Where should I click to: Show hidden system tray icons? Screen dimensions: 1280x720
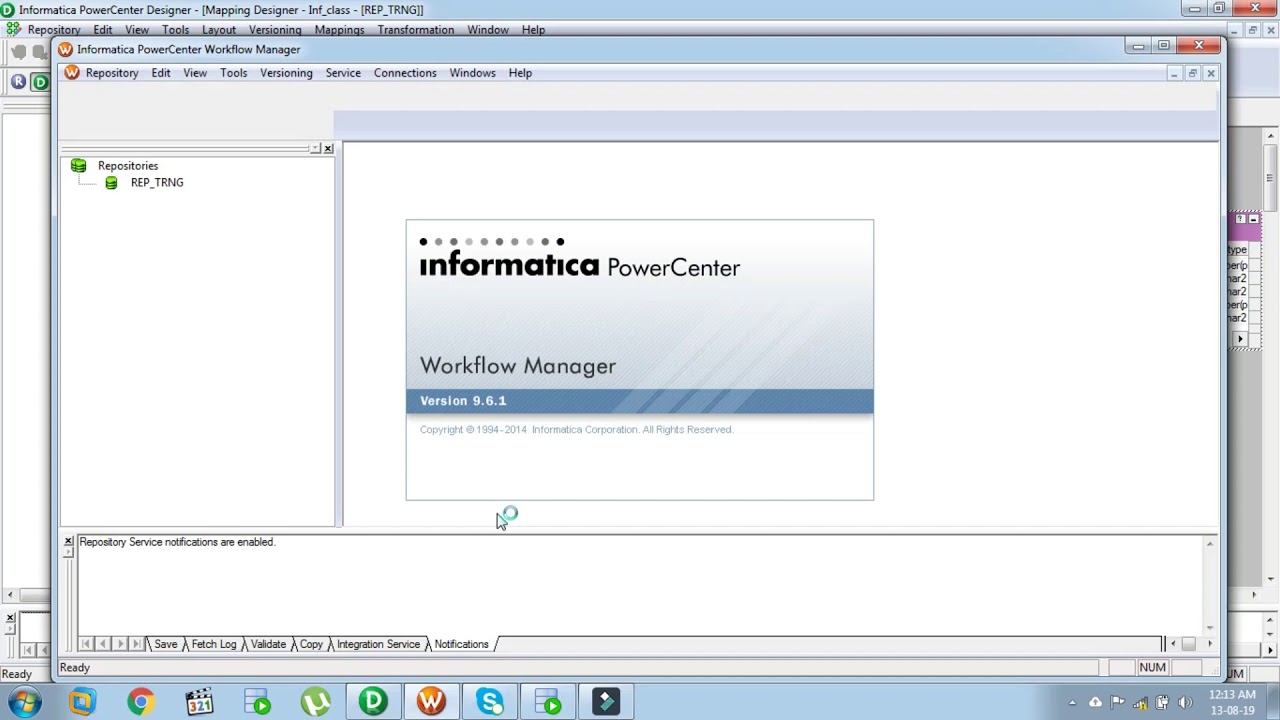point(1072,702)
